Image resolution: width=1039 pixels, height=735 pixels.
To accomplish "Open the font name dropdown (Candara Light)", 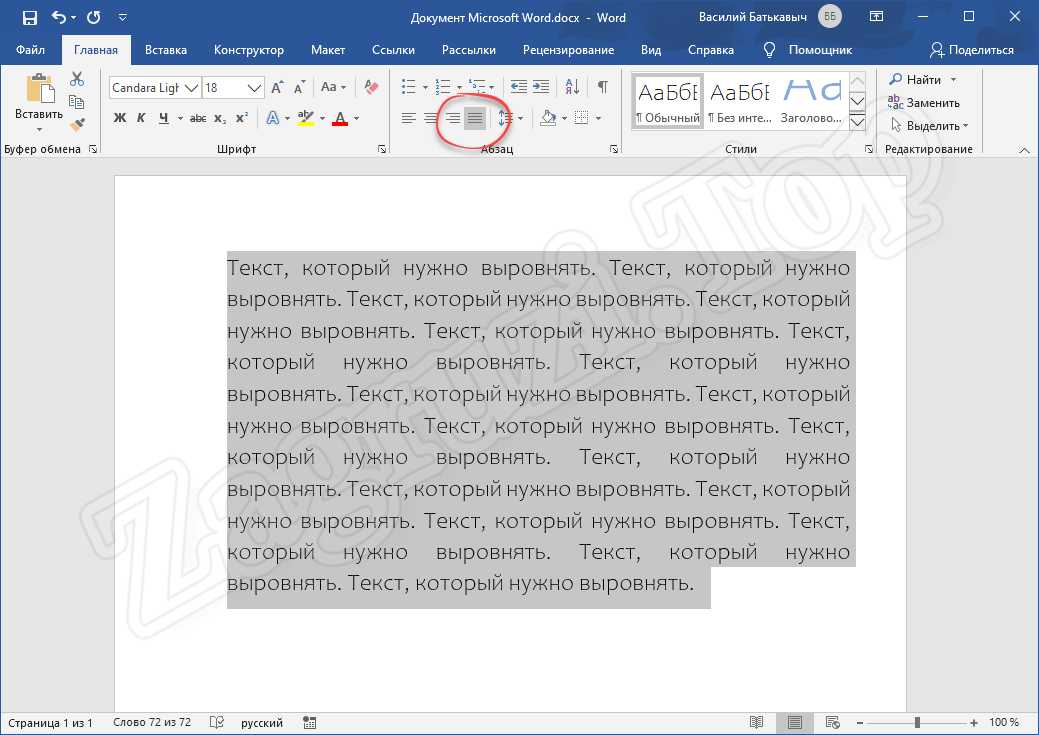I will (x=192, y=87).
